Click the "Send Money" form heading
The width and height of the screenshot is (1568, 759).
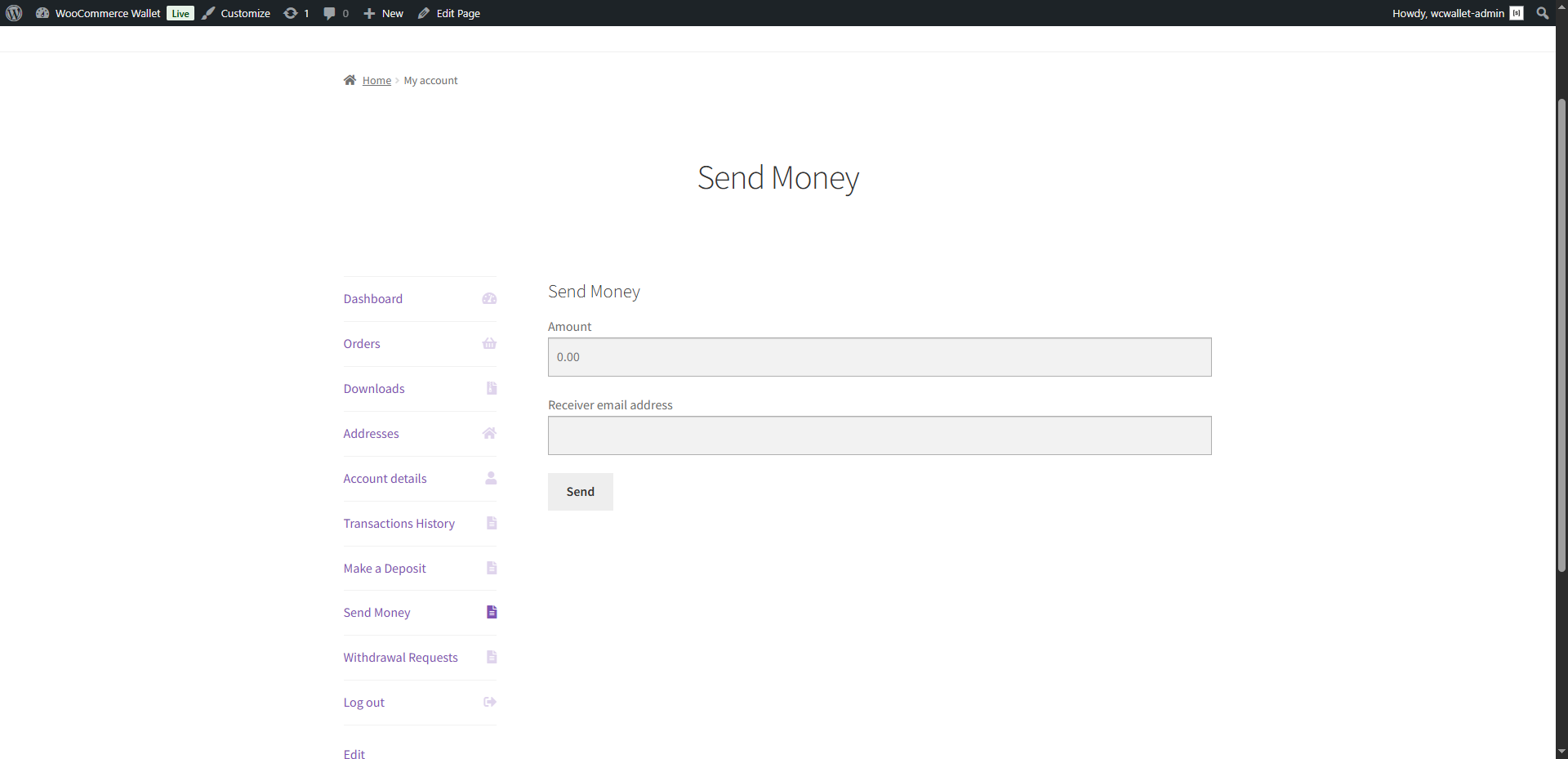(594, 292)
